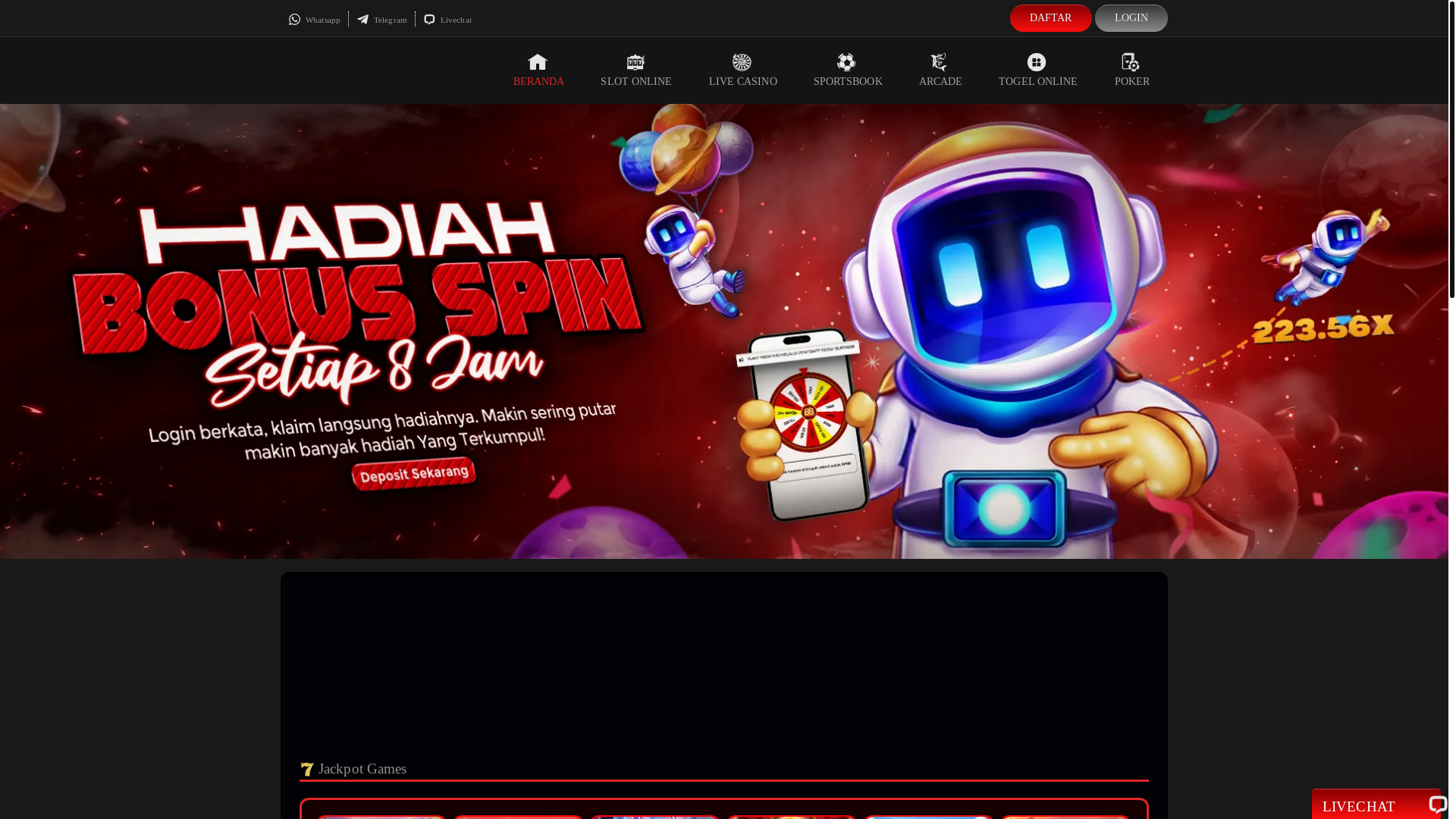Click the page vertical scrollbar
Viewport: 1456px width, 819px height.
[x=1451, y=152]
